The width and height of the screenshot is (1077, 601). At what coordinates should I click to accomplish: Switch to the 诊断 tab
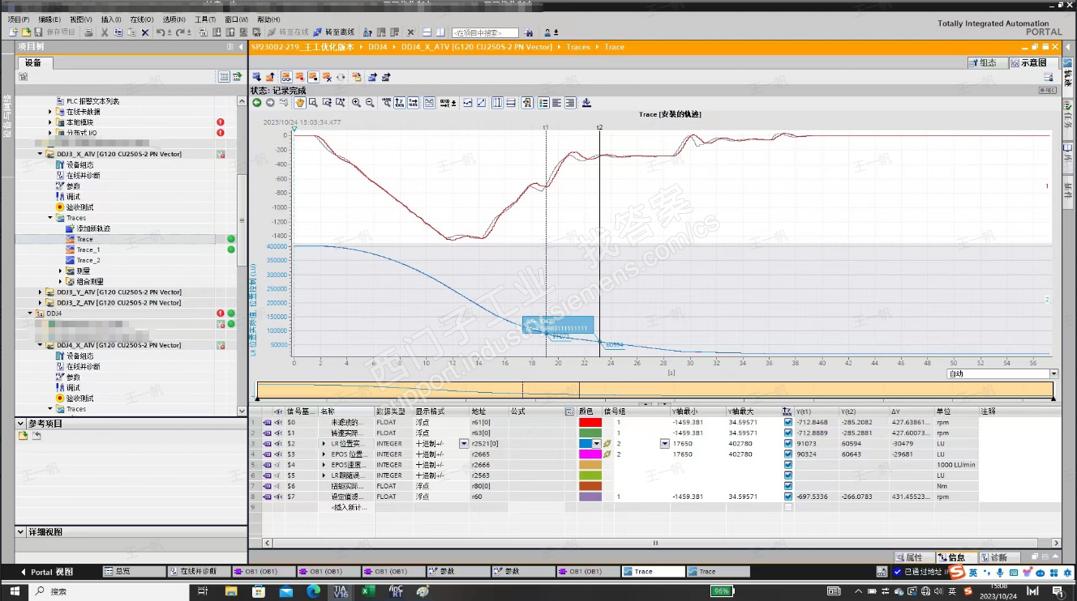997,558
